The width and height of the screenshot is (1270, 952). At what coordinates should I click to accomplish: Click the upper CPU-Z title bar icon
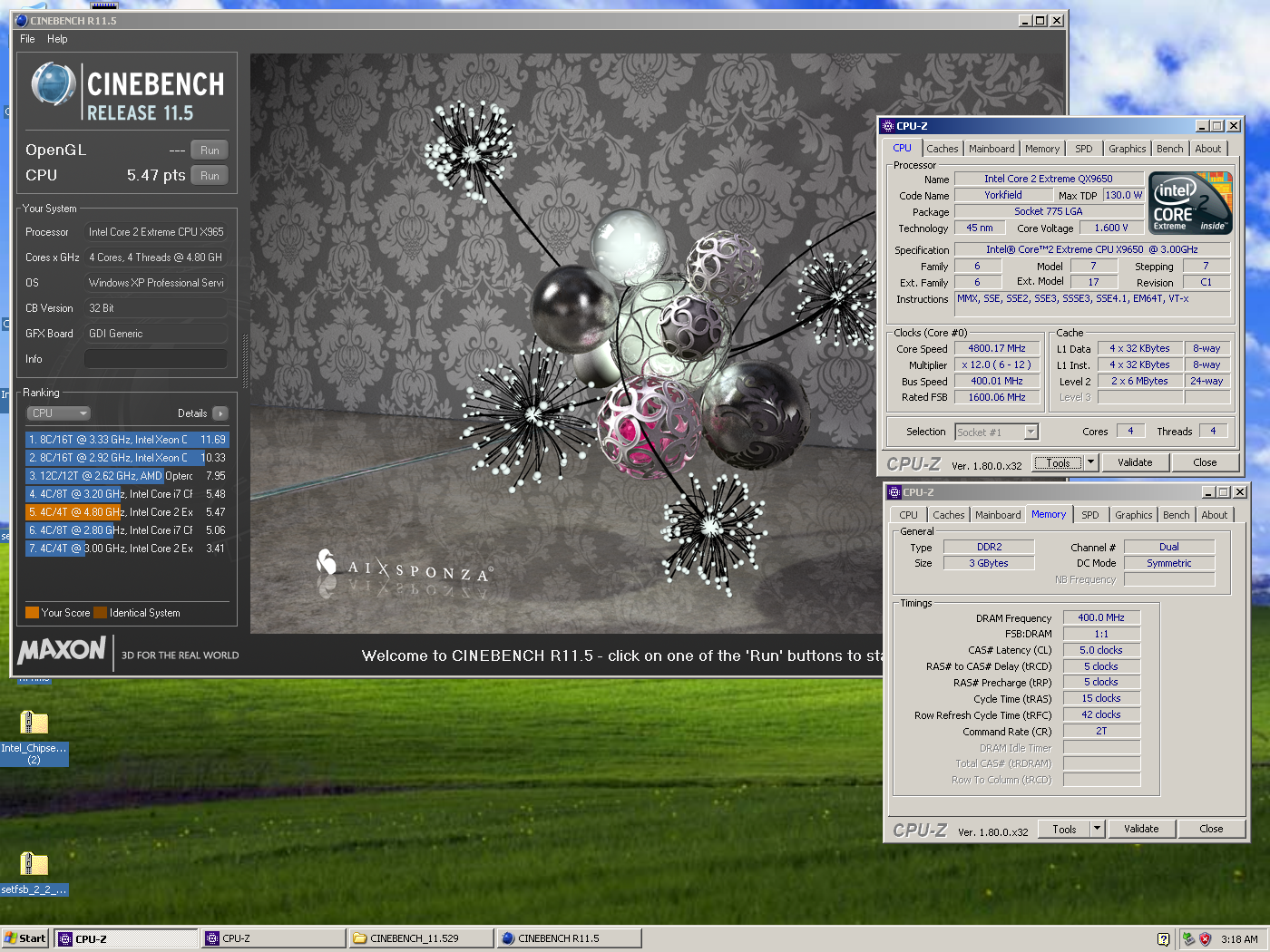click(888, 126)
